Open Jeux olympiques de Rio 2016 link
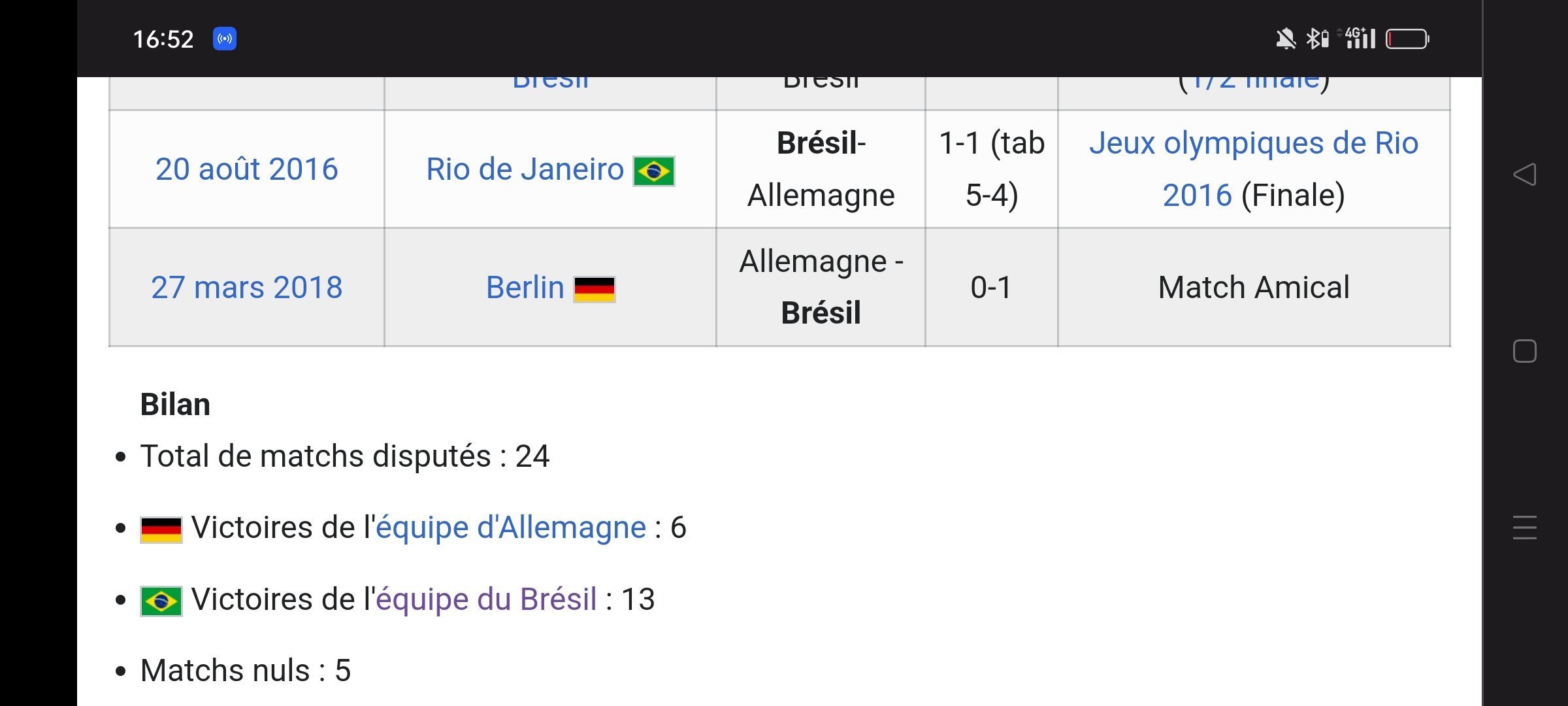1568x706 pixels. (x=1253, y=144)
